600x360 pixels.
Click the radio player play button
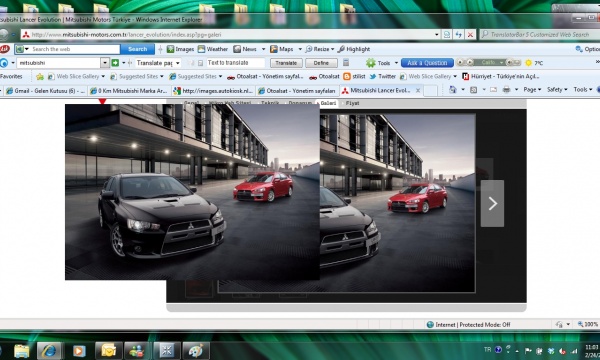[470, 62]
